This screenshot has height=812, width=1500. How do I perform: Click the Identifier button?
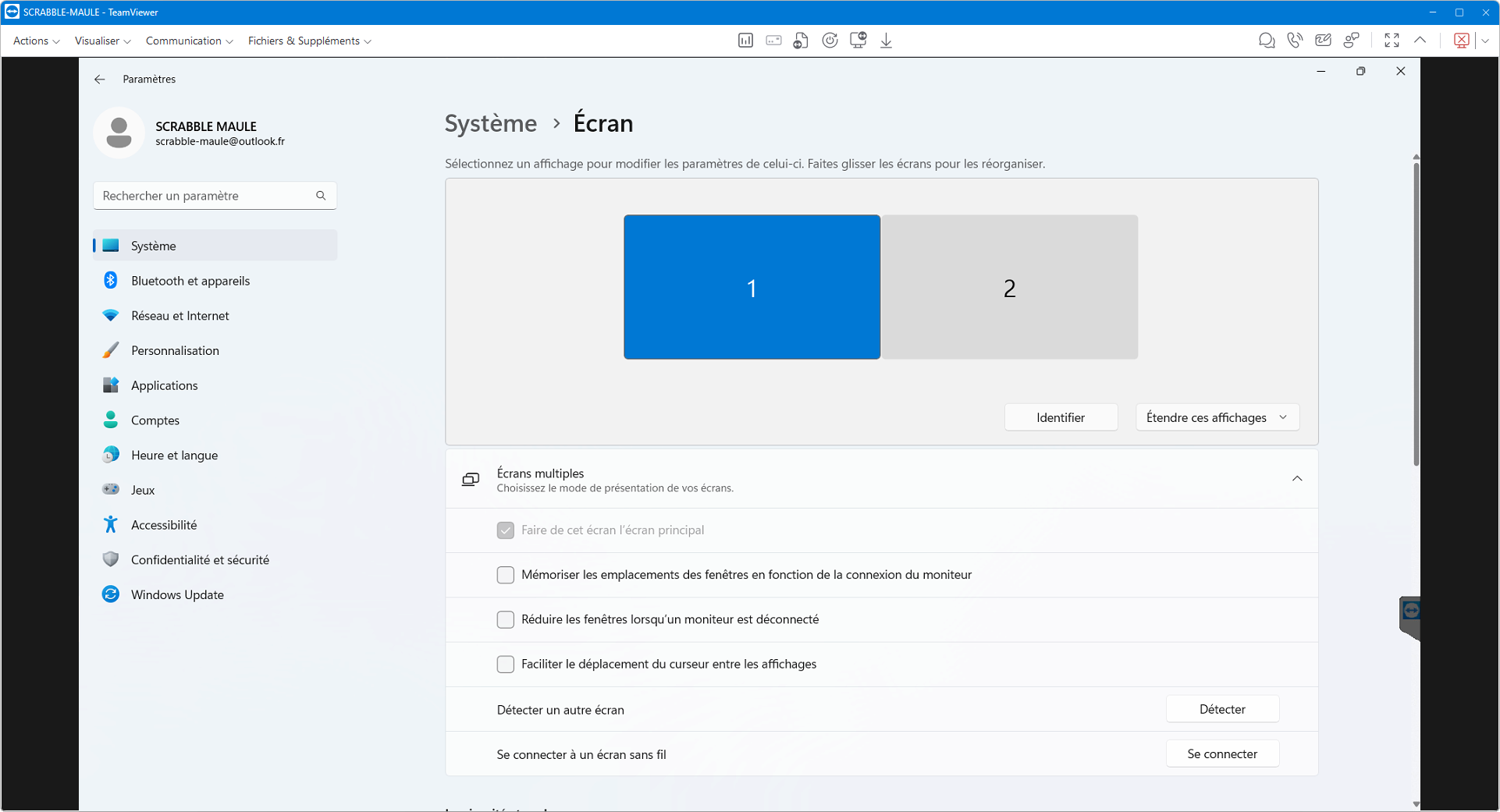(1060, 417)
